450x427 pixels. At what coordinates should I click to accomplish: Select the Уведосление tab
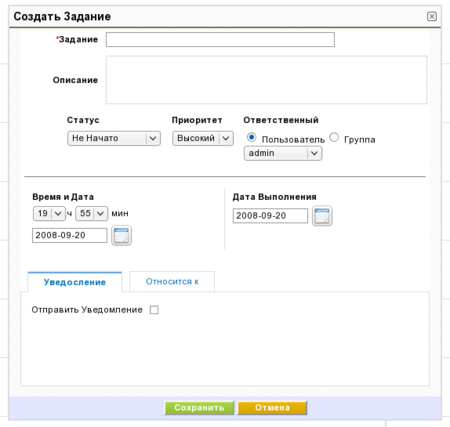(x=75, y=282)
